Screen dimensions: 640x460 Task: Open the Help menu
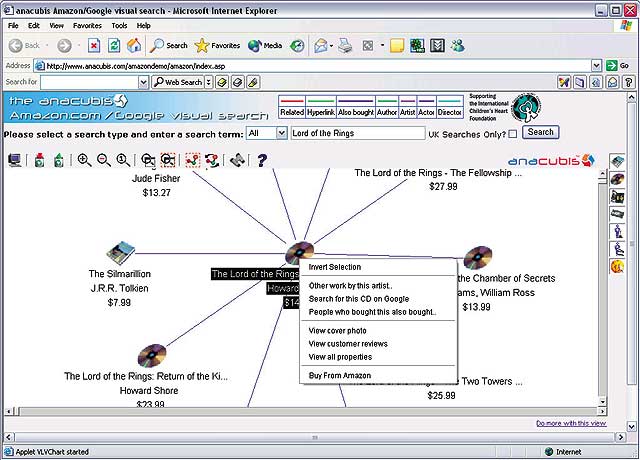coord(143,25)
